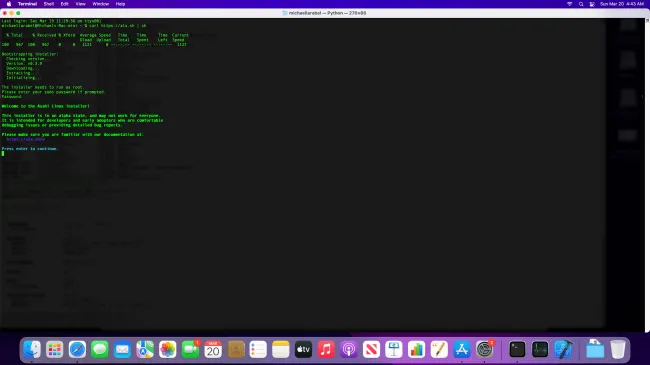Open System Preferences in dock
The width and height of the screenshot is (650, 365).
pyautogui.click(x=484, y=349)
